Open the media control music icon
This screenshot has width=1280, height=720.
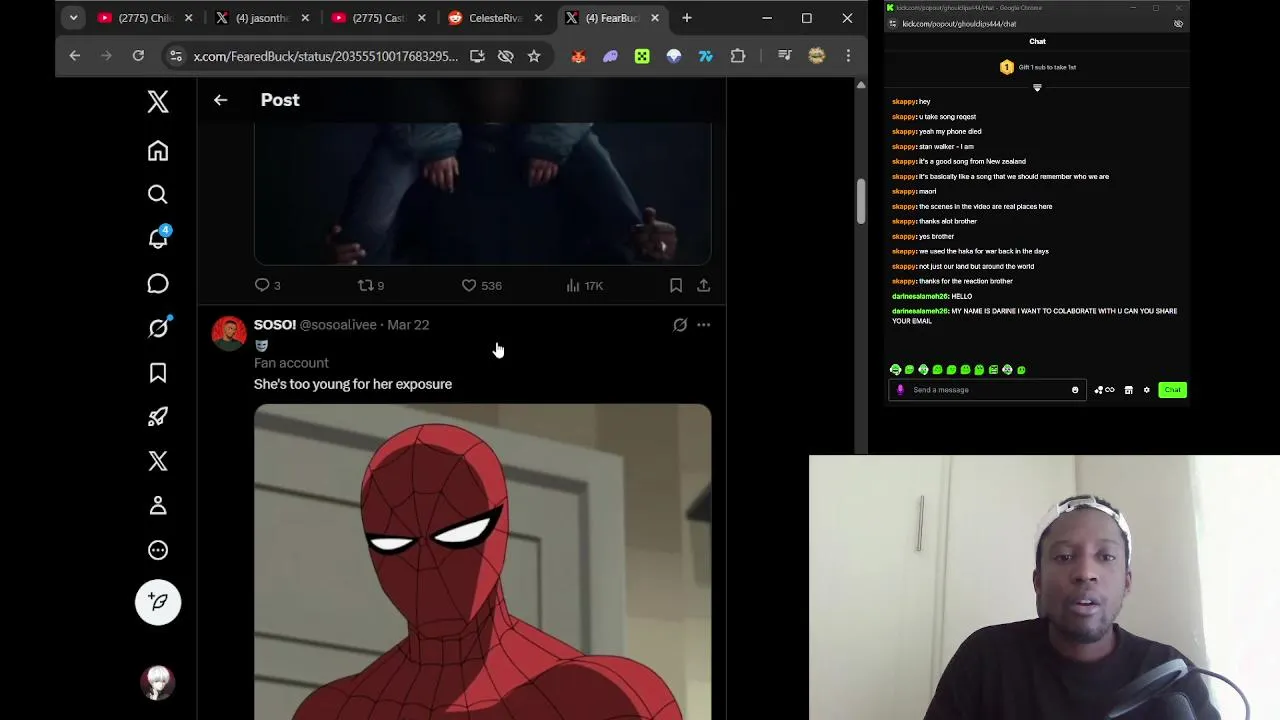(x=785, y=56)
